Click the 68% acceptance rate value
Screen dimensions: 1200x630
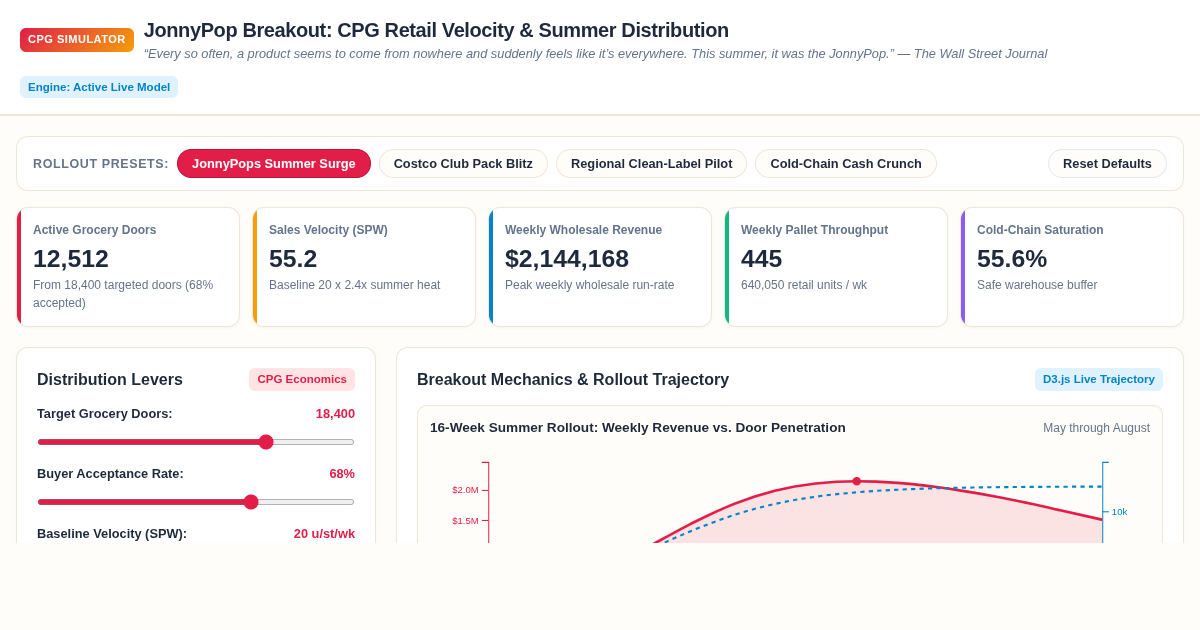[x=342, y=474]
